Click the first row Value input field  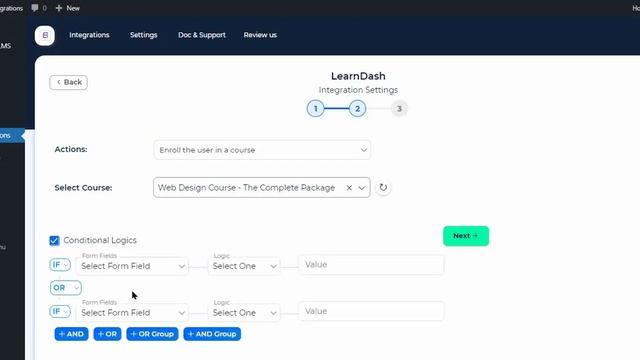click(371, 264)
